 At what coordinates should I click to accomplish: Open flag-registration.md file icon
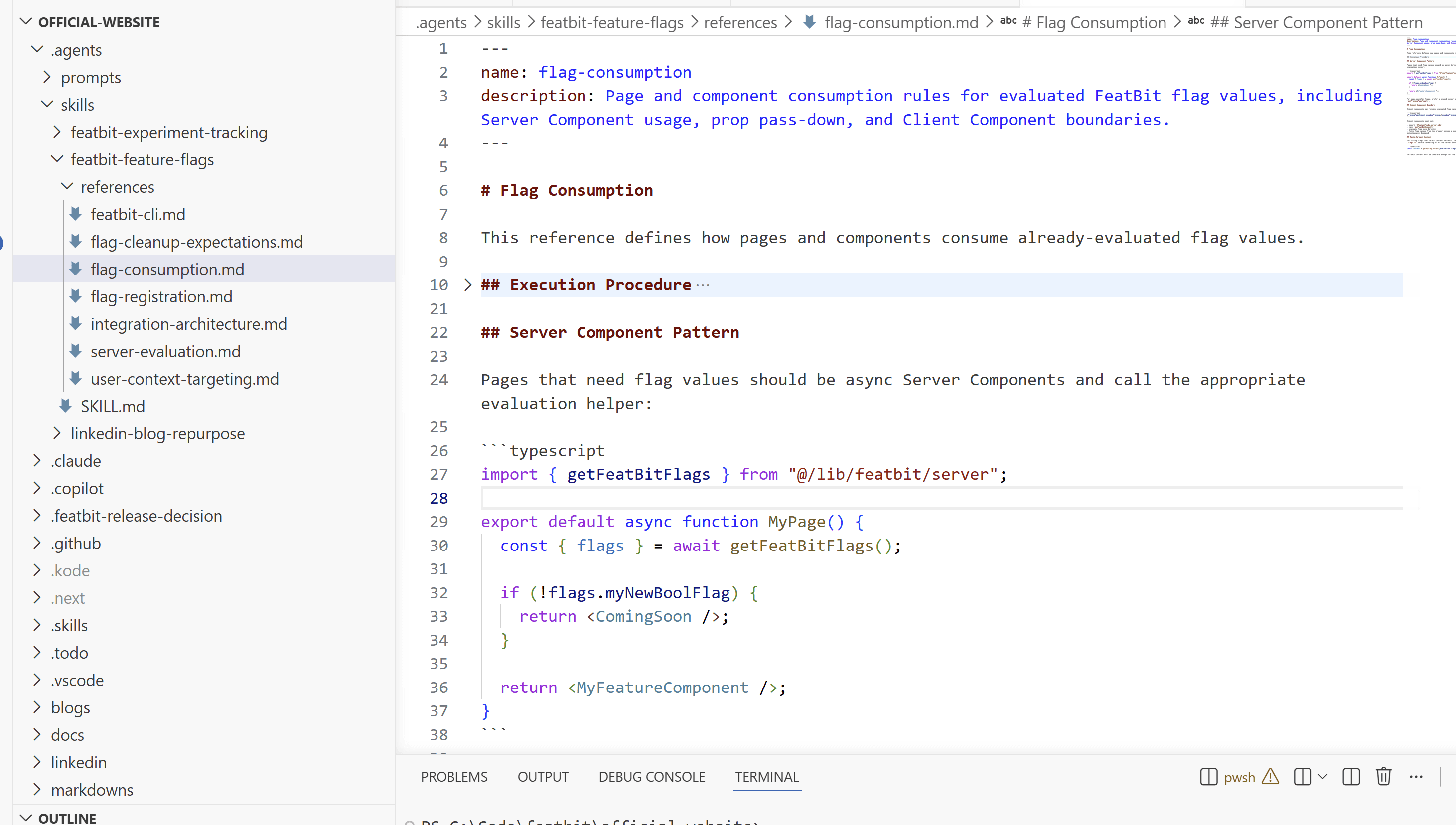coord(76,296)
